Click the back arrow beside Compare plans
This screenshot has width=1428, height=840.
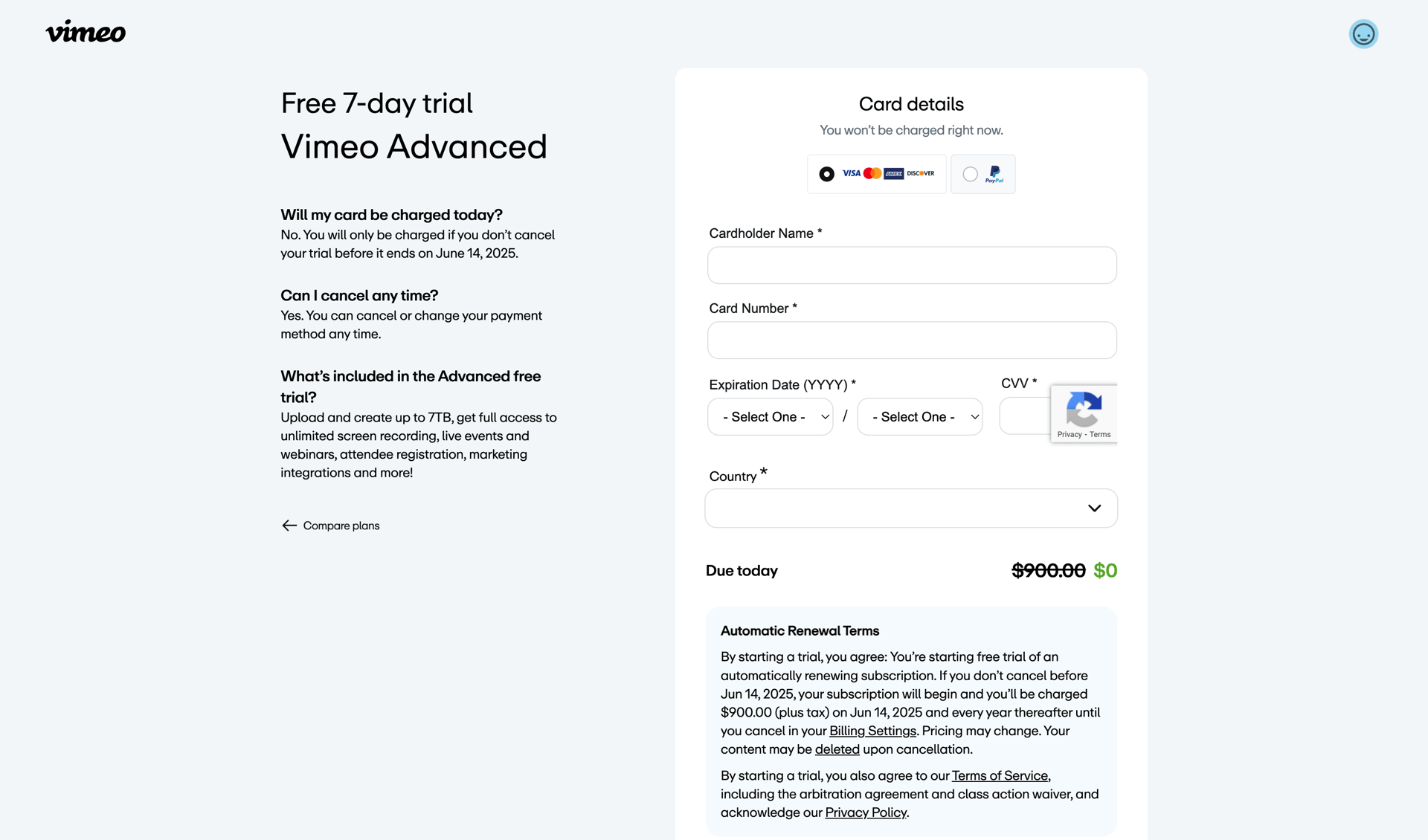[x=289, y=526]
